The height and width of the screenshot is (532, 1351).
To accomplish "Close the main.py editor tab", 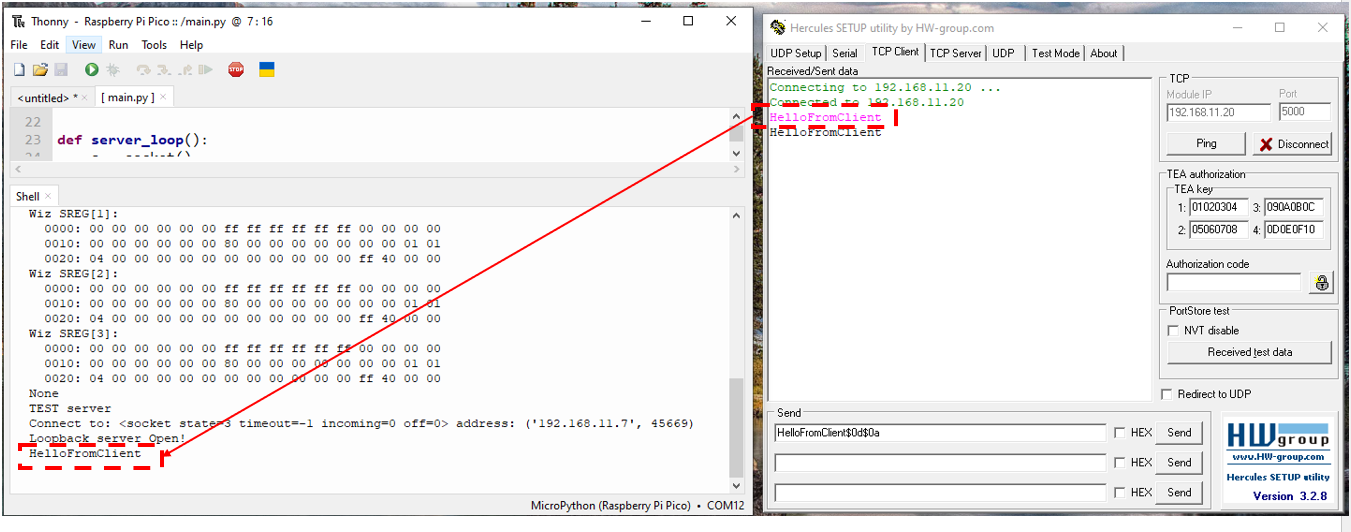I will click(164, 98).
